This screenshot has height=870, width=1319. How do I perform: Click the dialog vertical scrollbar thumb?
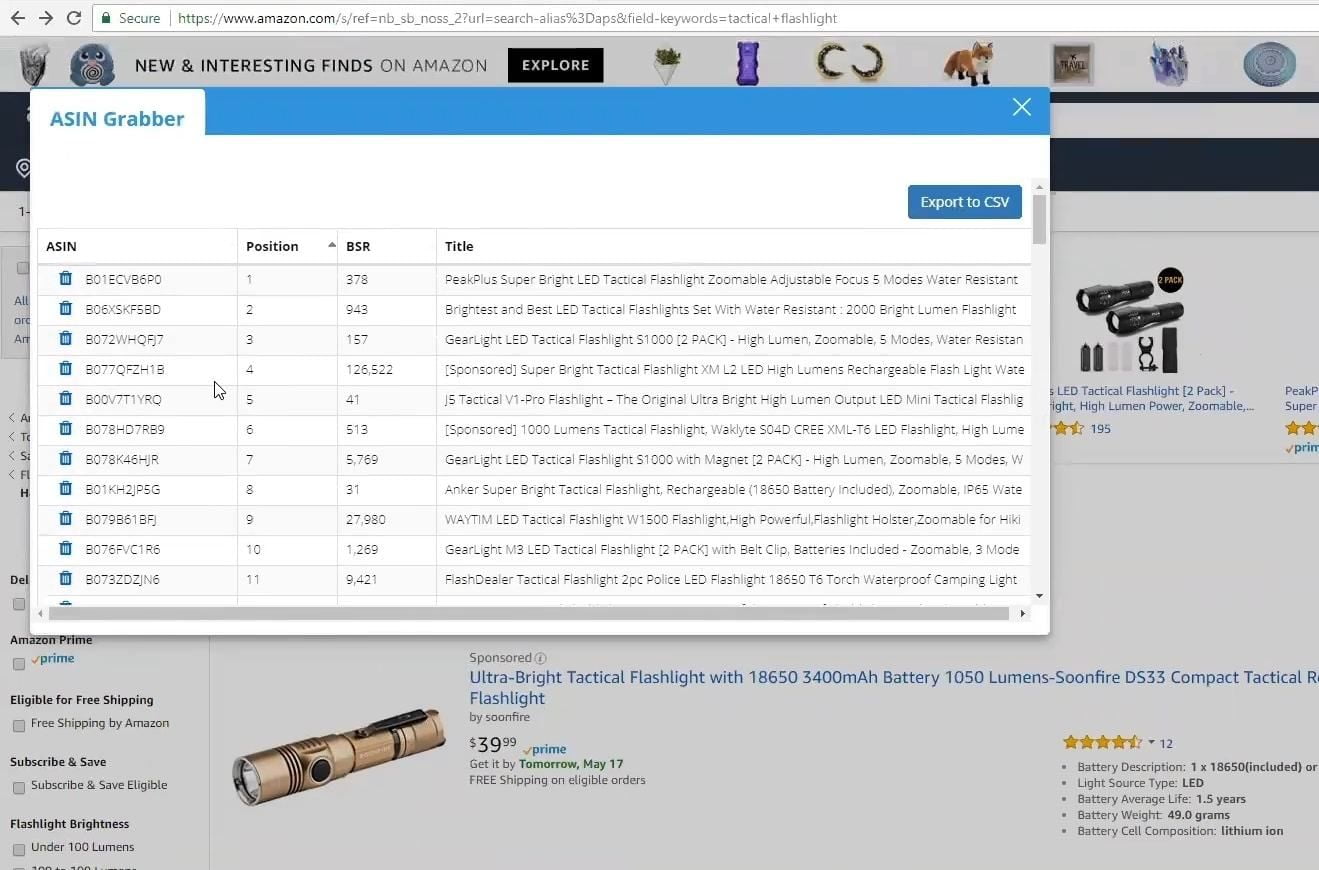[1040, 219]
